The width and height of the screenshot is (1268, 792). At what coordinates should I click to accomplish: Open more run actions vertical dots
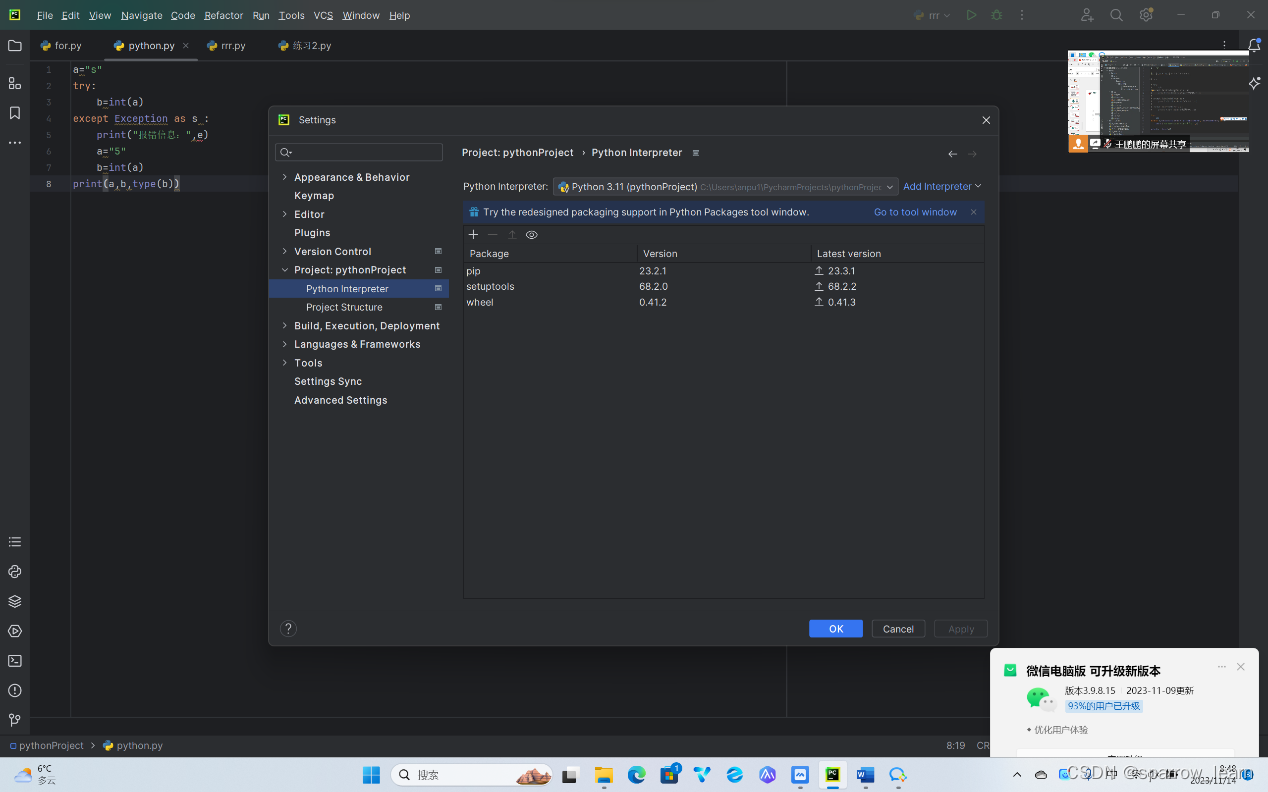tap(1022, 15)
